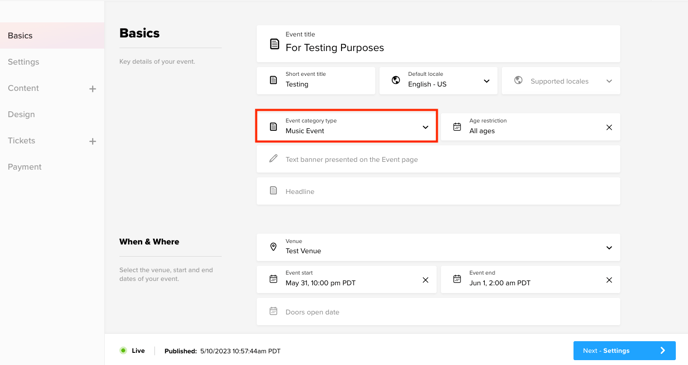This screenshot has width=688, height=365.
Task: Click the calendar icon beside Age restriction
Action: point(457,127)
